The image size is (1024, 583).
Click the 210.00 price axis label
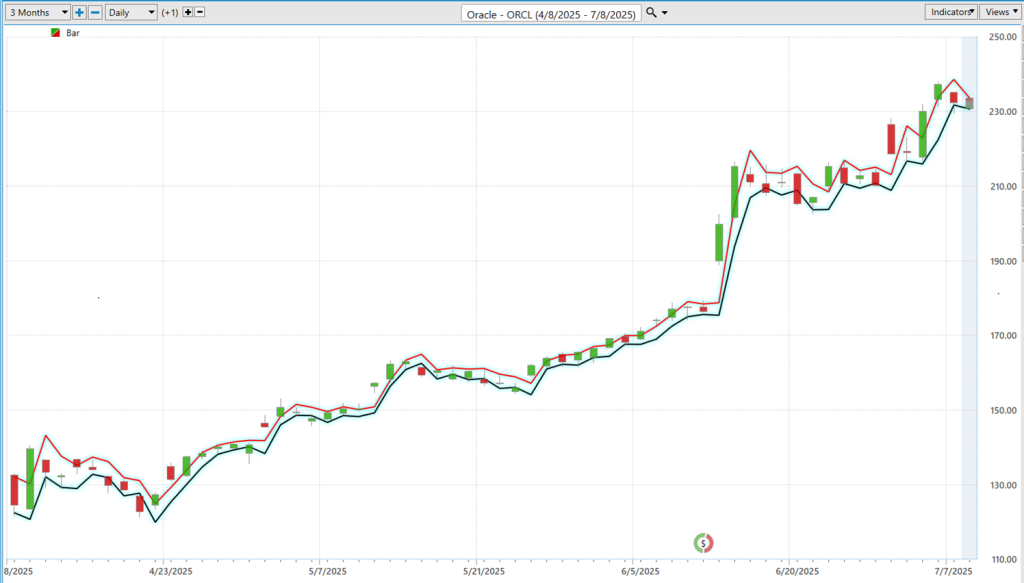point(1002,187)
